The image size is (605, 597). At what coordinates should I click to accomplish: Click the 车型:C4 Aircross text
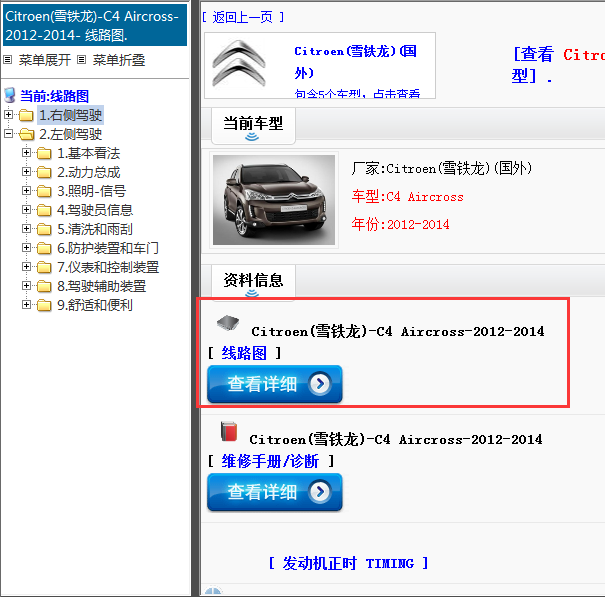tap(407, 197)
